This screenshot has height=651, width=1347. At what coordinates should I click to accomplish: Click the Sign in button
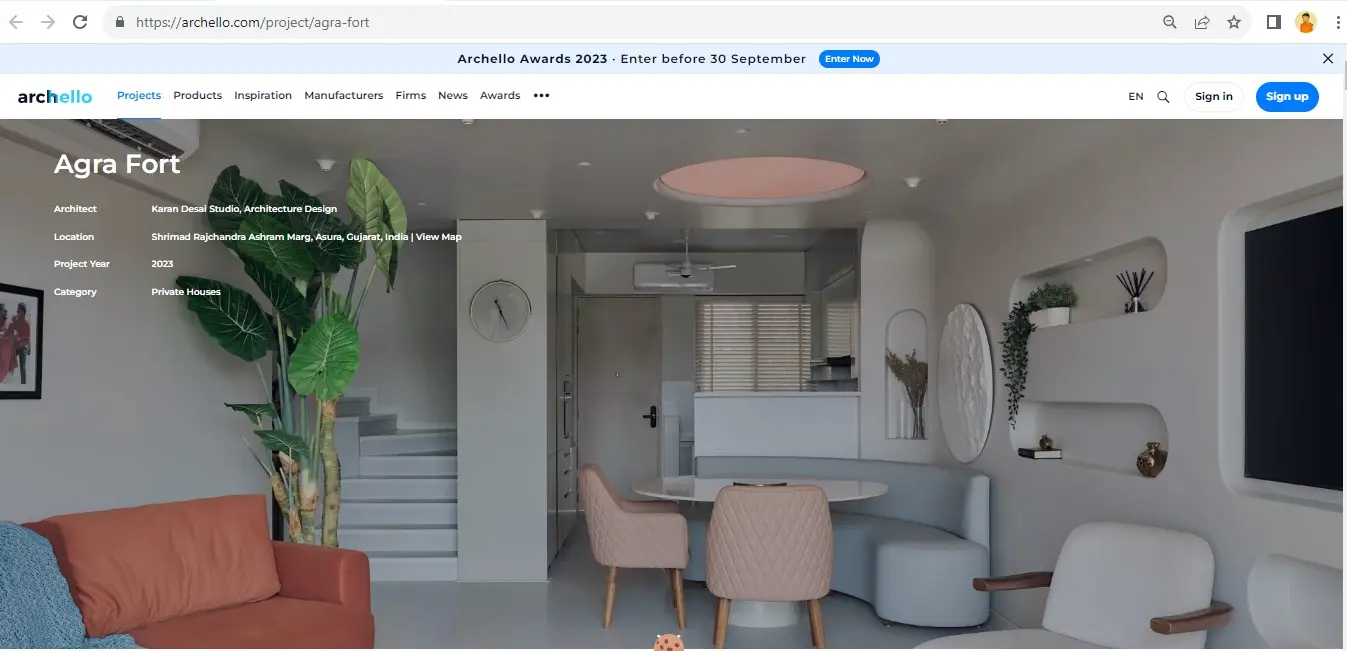(x=1214, y=97)
